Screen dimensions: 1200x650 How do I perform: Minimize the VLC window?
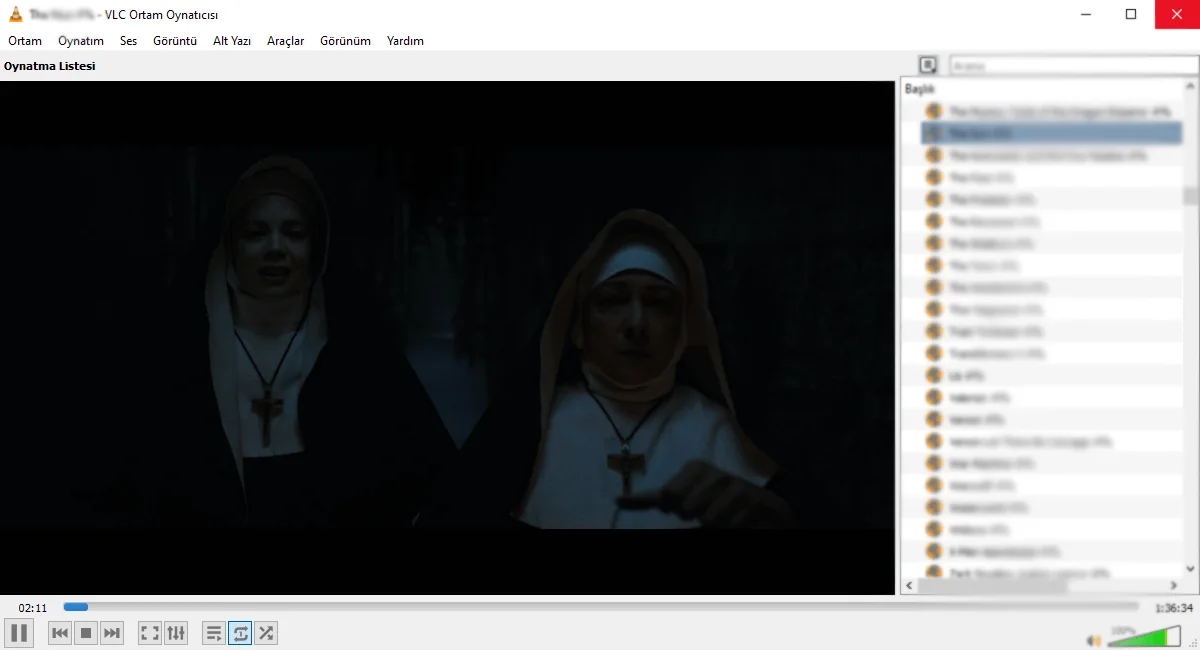coord(1085,14)
